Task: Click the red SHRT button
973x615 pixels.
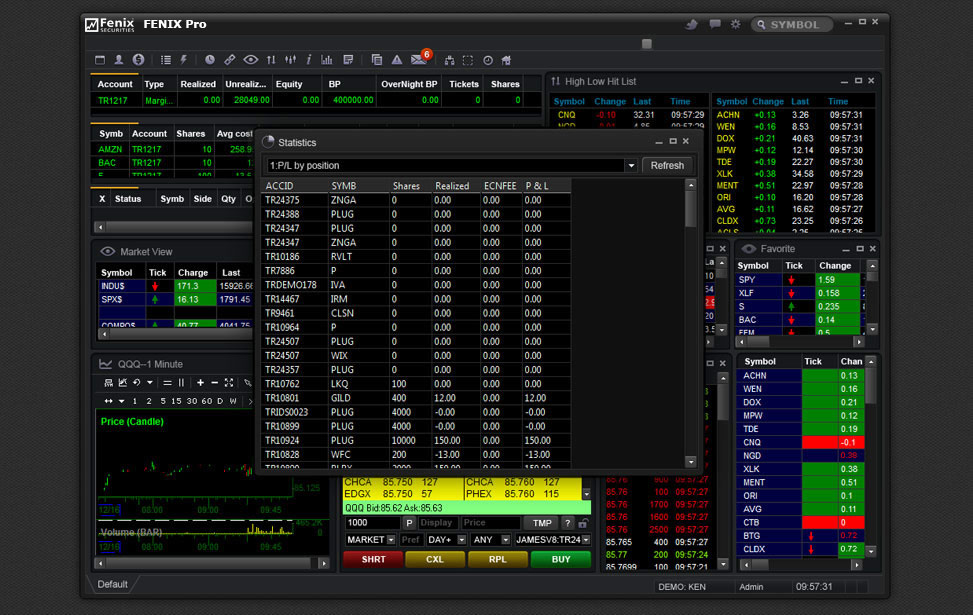Action: 373,559
